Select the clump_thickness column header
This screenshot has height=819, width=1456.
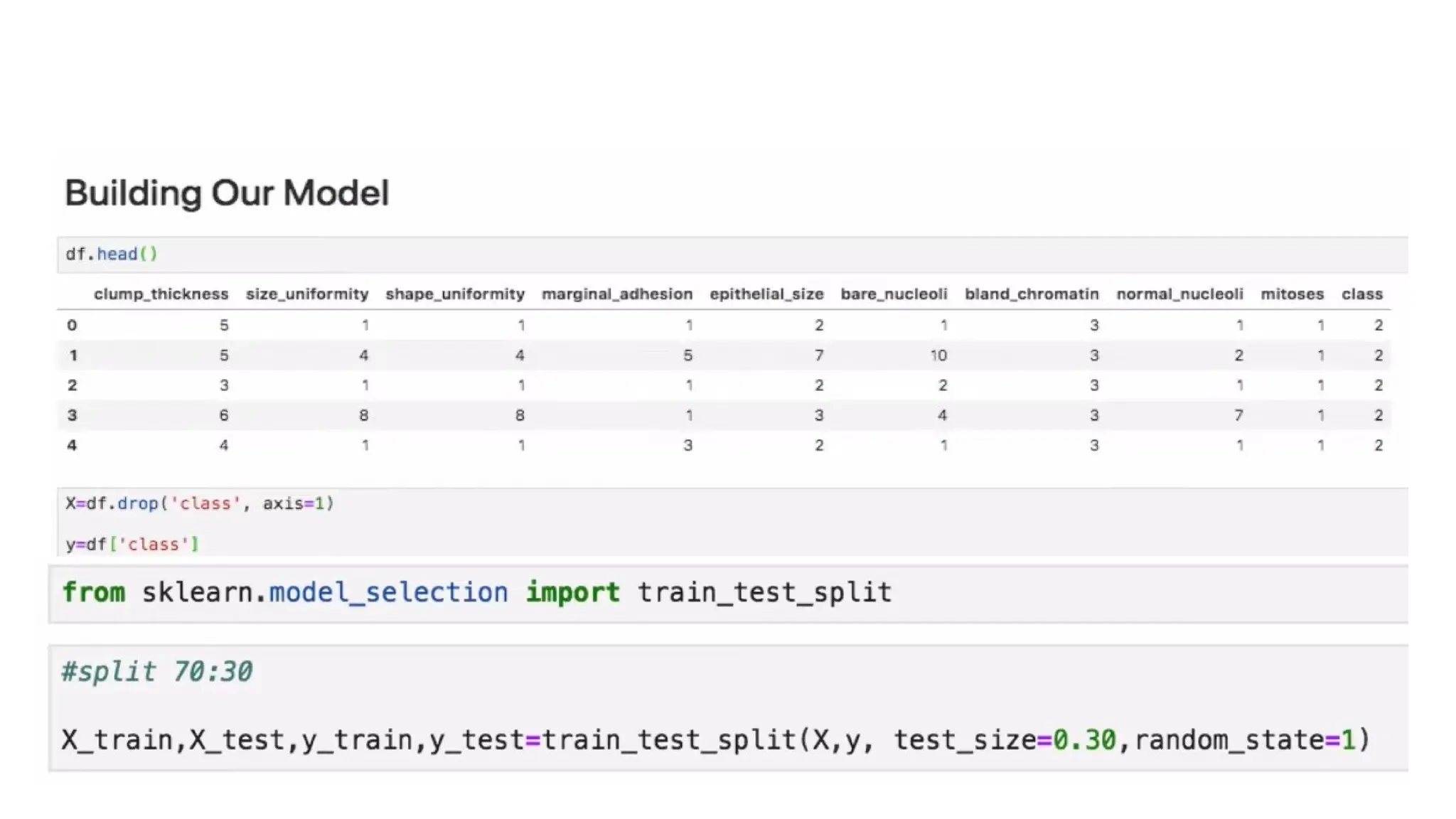tap(161, 294)
